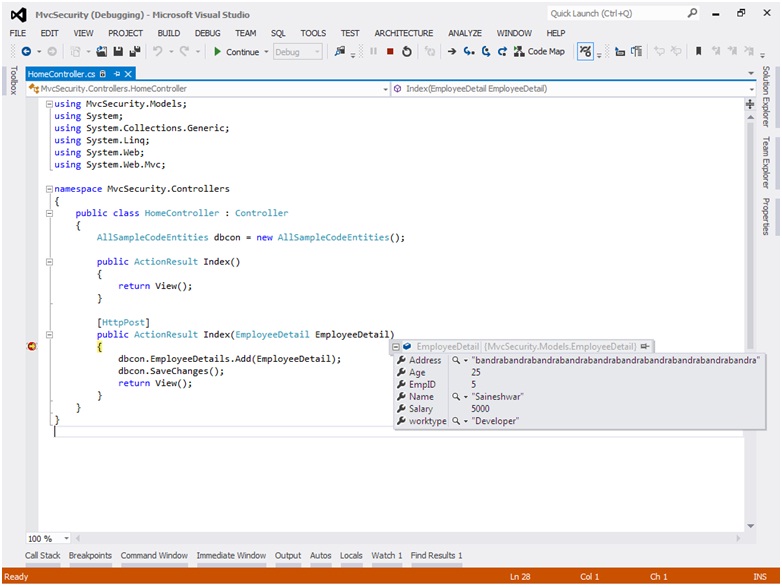Viewport: 782px width, 587px height.
Task: Open the FILE menu
Action: (x=17, y=33)
